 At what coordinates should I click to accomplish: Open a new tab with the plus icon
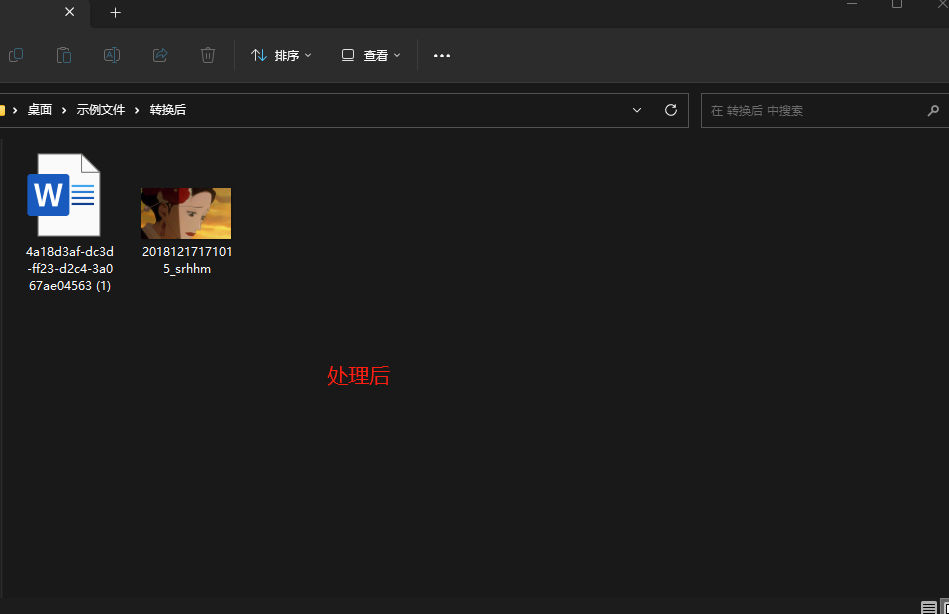[x=115, y=13]
